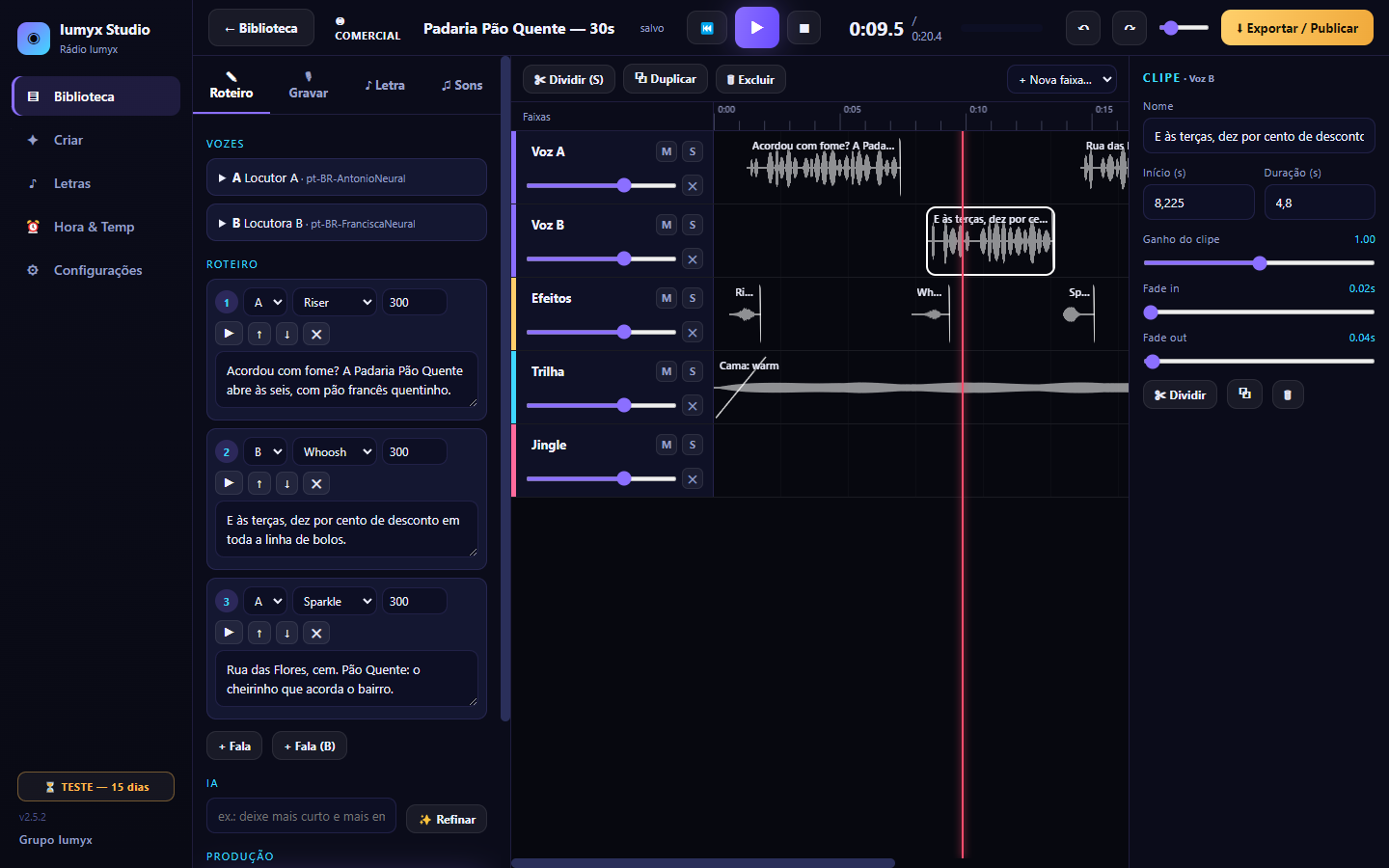This screenshot has height=868, width=1389.
Task: Delete clip with trash icon in Clipe panel
Action: click(1288, 394)
